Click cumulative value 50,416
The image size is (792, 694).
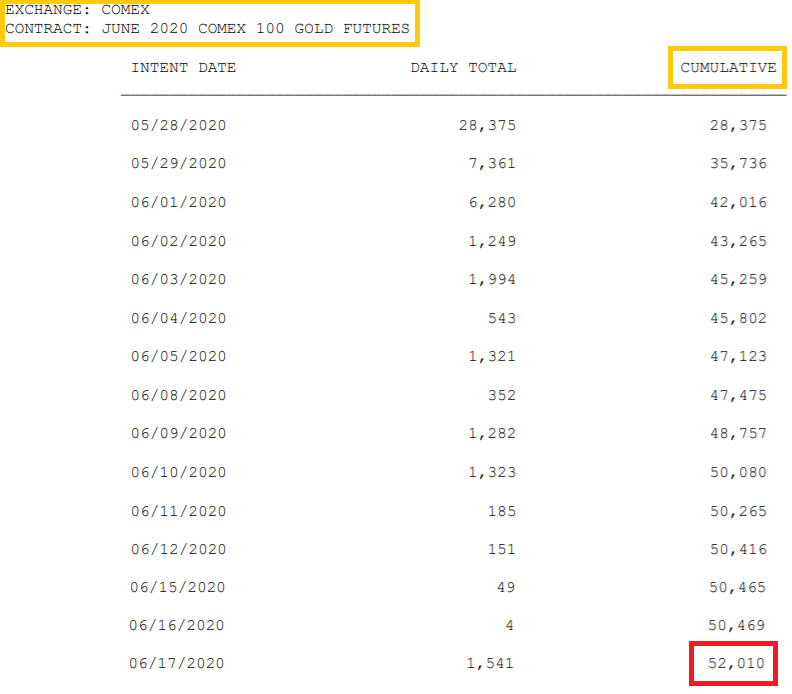point(738,549)
